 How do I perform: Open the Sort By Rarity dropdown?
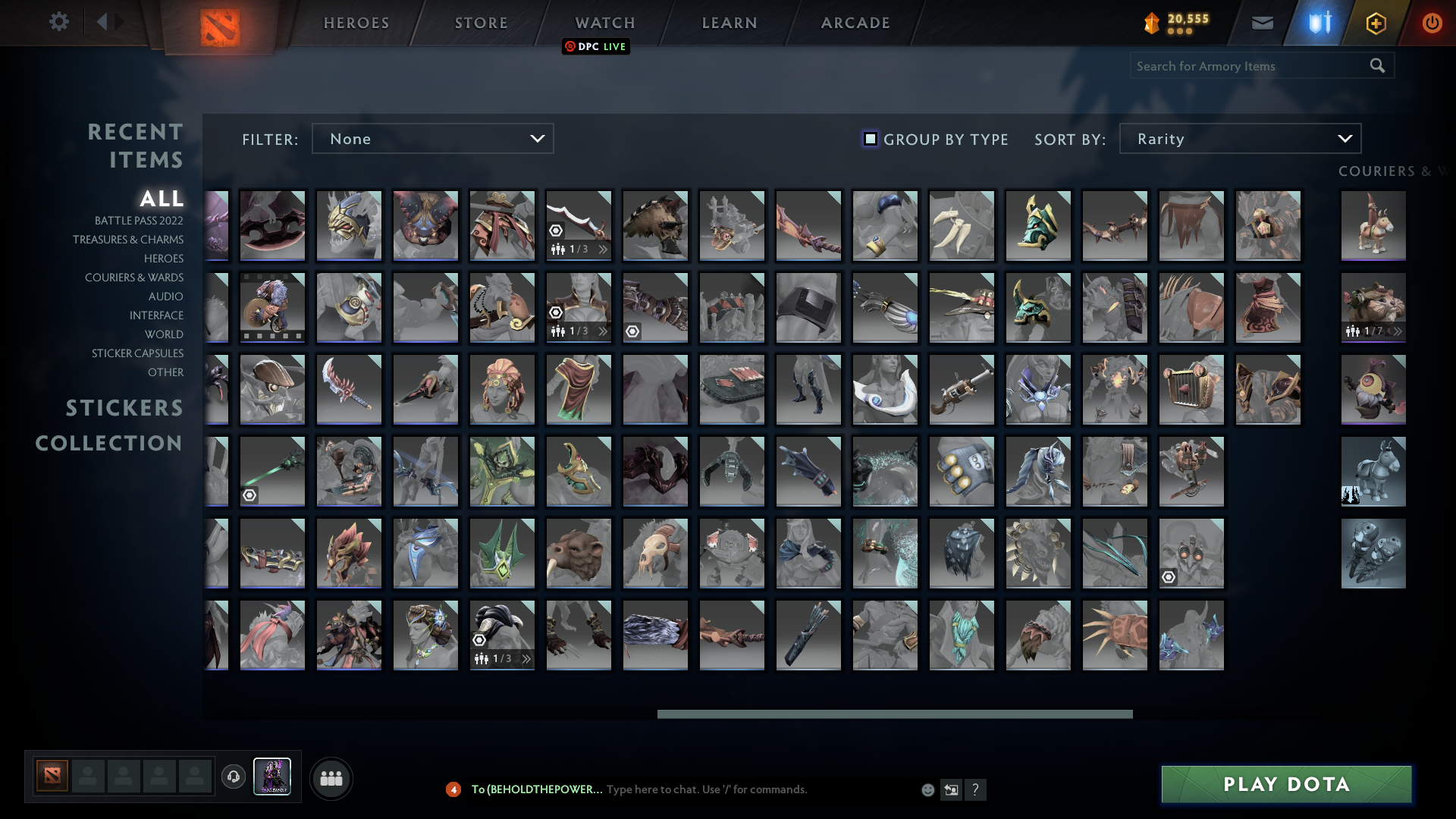(1240, 139)
